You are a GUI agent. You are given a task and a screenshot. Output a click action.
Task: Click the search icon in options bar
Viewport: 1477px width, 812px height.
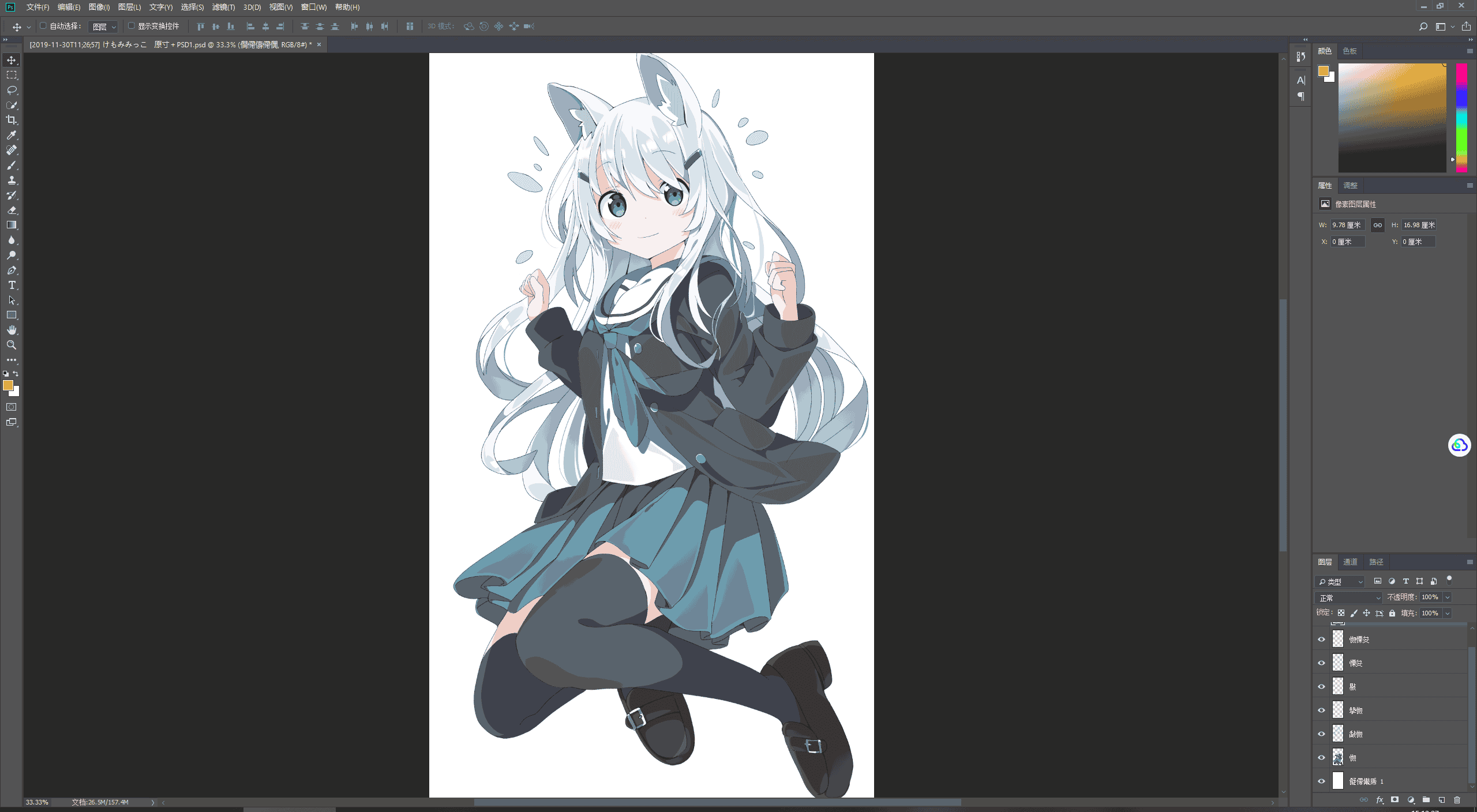1423,27
